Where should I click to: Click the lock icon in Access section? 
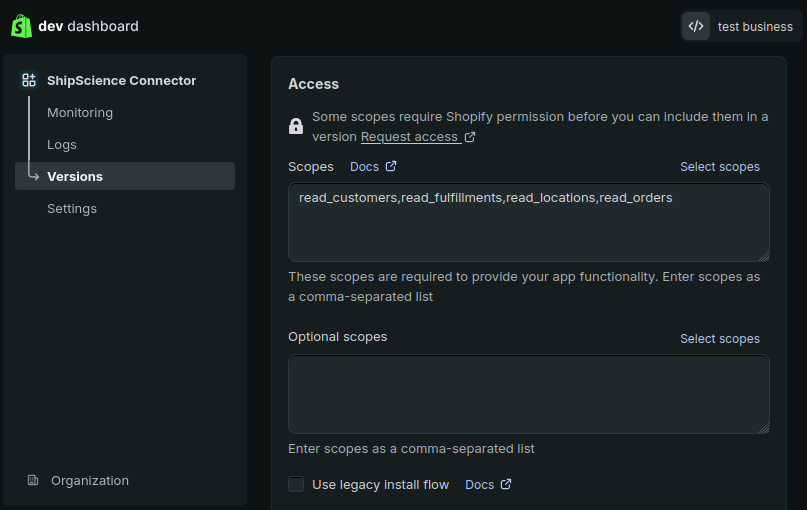[x=296, y=126]
